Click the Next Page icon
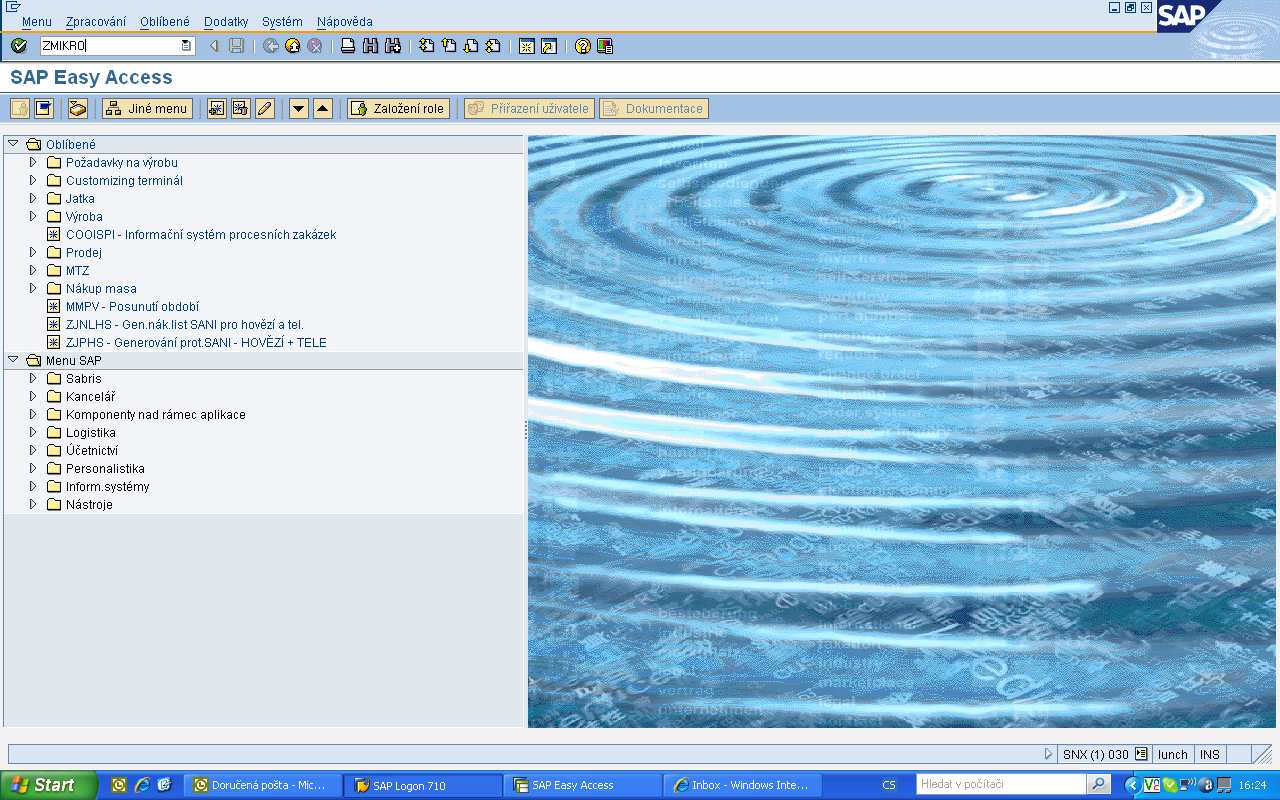 point(471,46)
